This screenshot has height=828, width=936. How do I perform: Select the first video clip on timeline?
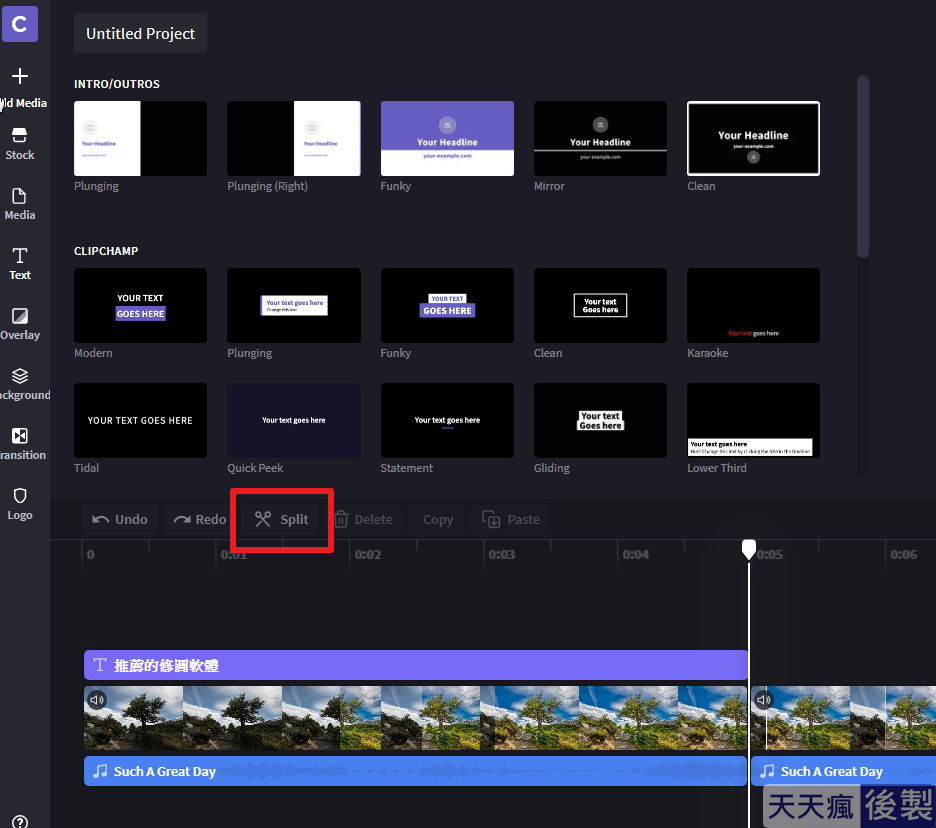[415, 718]
